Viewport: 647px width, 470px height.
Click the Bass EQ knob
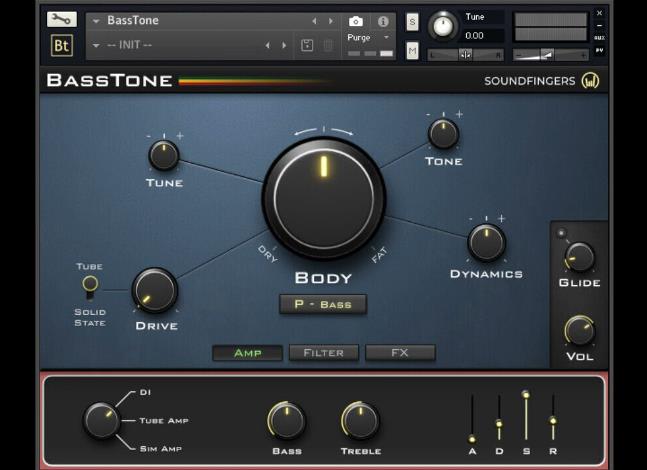click(286, 421)
